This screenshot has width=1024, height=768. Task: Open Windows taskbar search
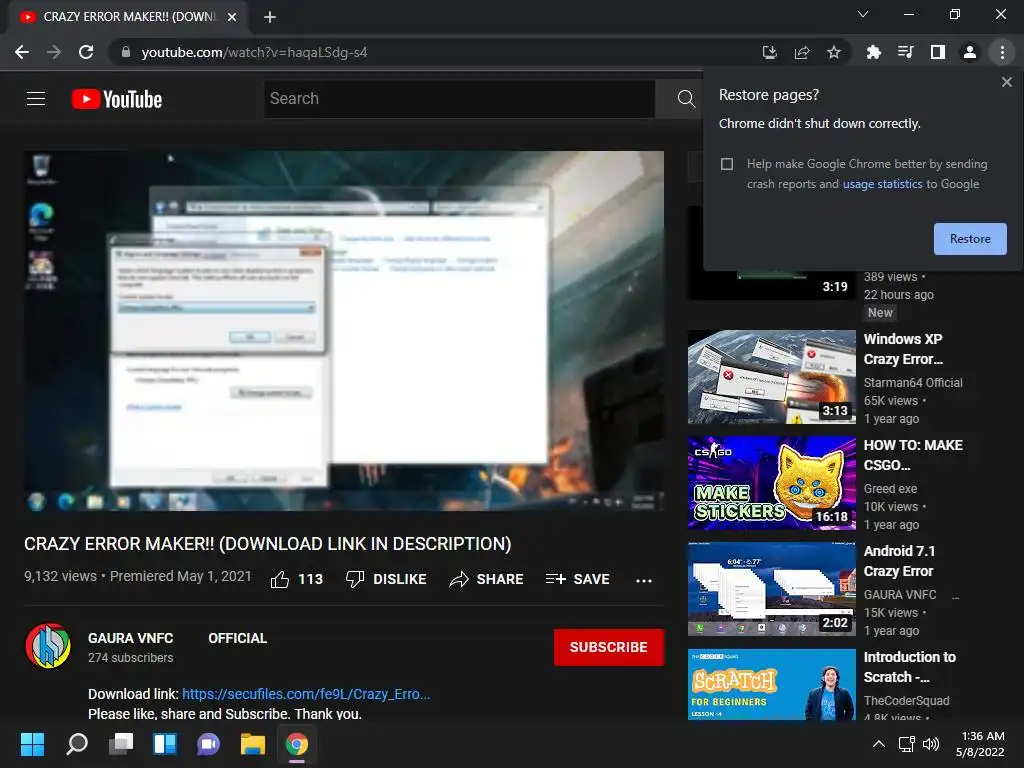pyautogui.click(x=77, y=744)
